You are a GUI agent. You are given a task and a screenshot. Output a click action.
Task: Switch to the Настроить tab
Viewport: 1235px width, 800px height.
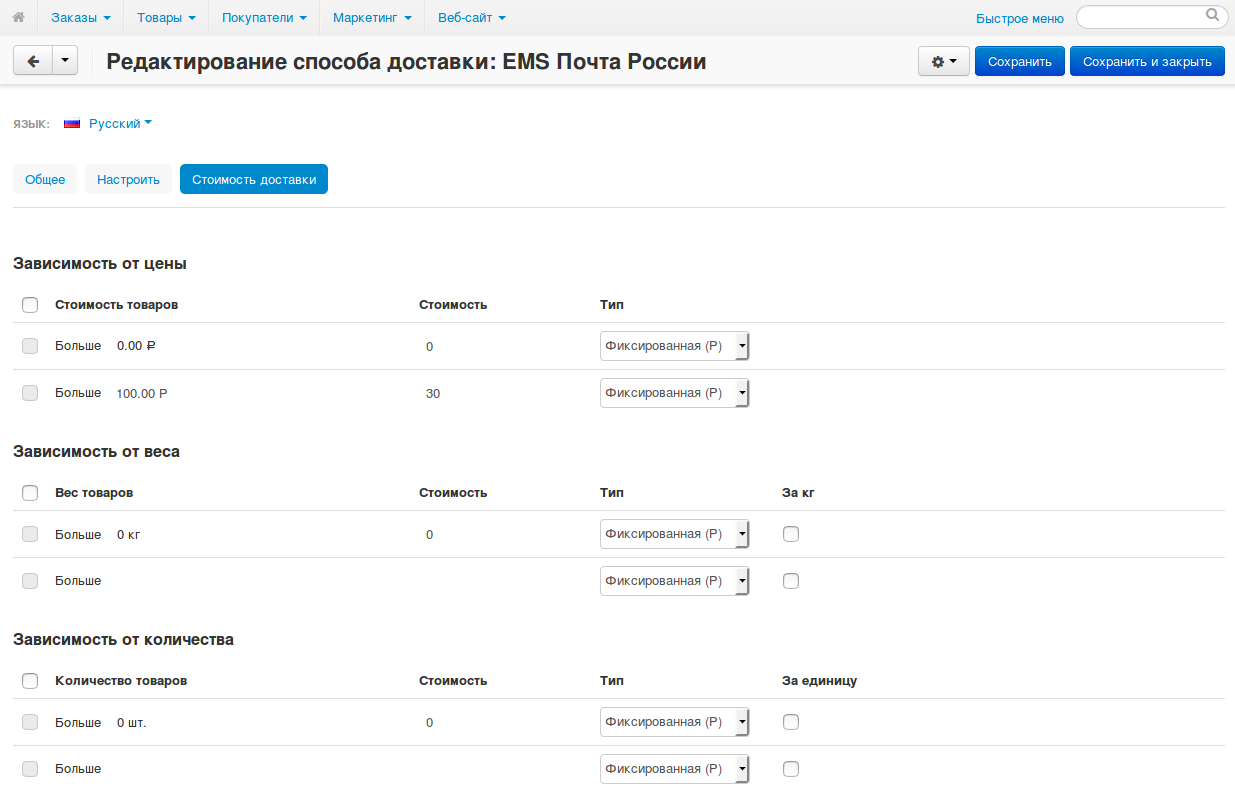128,180
